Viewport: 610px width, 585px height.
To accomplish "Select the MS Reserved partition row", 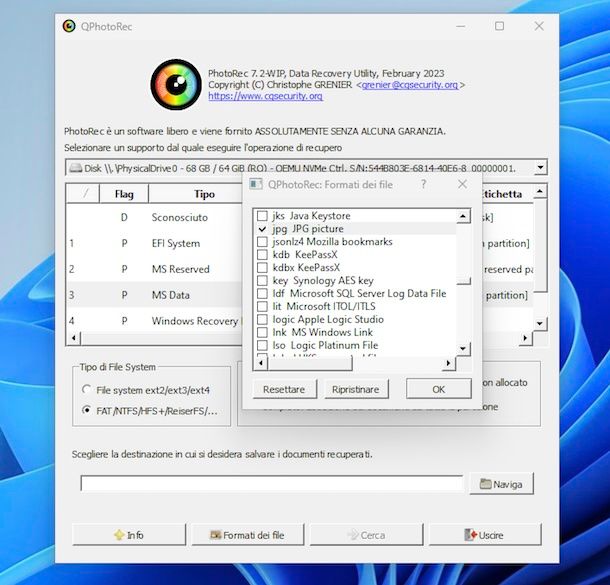I will 154,269.
